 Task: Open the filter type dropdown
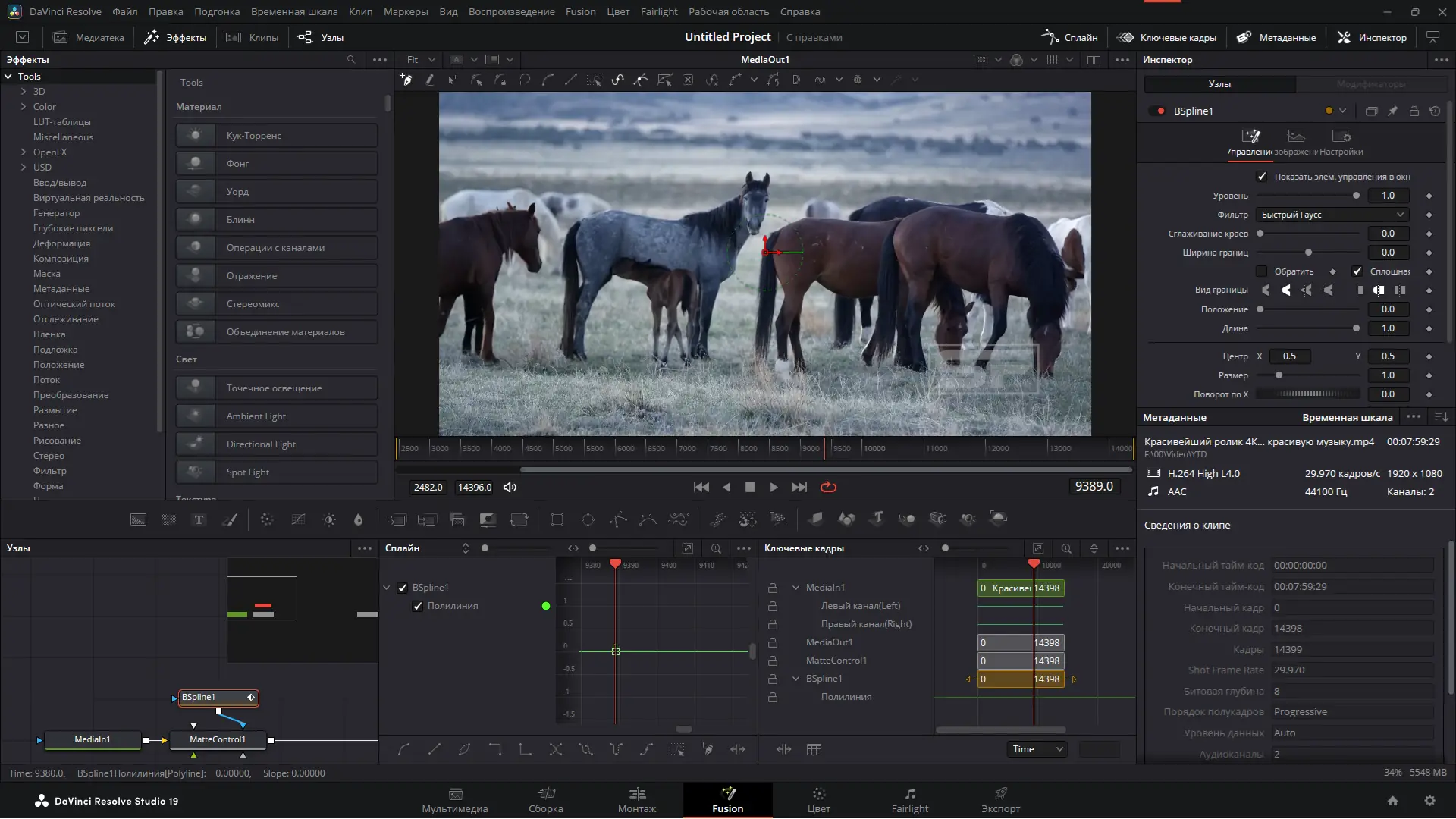point(1332,215)
